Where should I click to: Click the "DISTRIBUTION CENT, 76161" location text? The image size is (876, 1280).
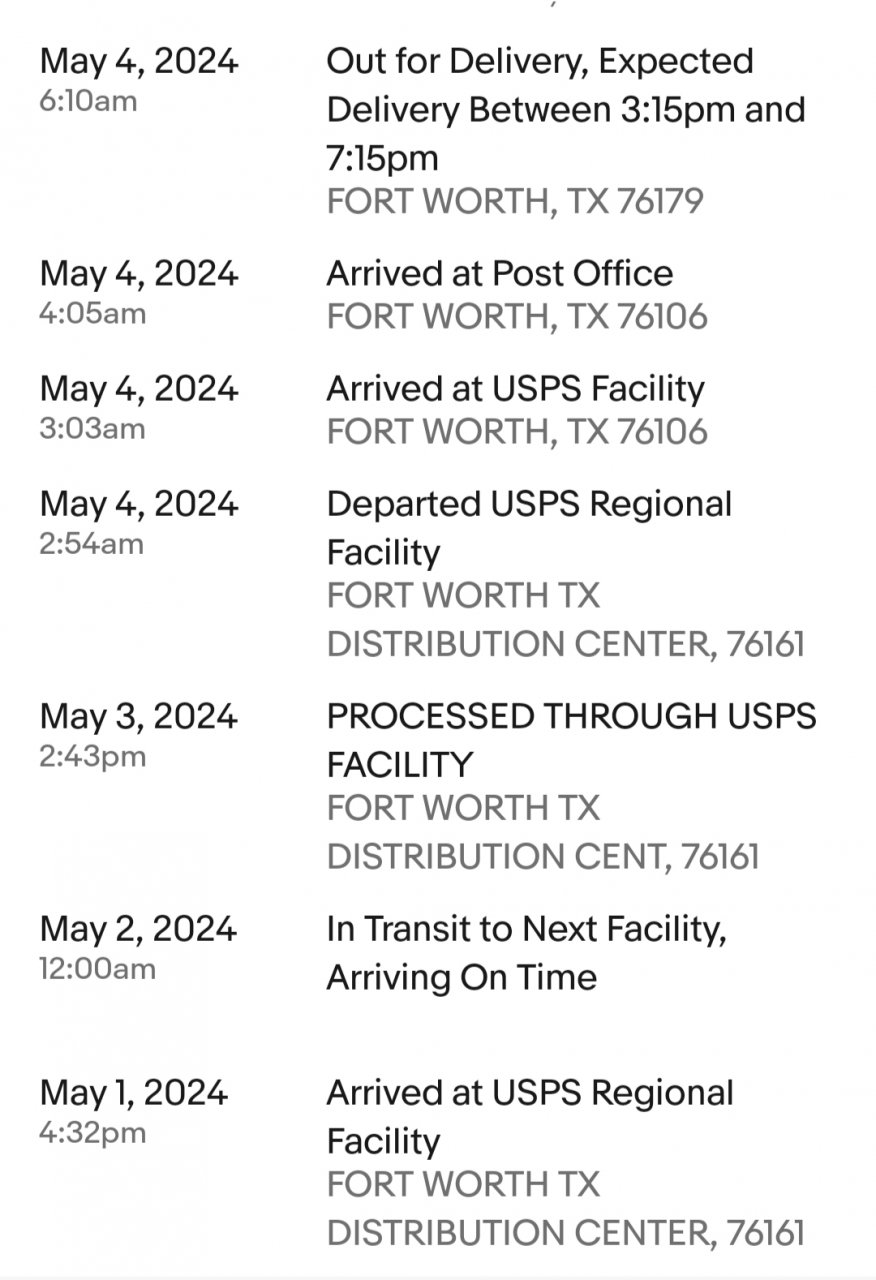543,856
